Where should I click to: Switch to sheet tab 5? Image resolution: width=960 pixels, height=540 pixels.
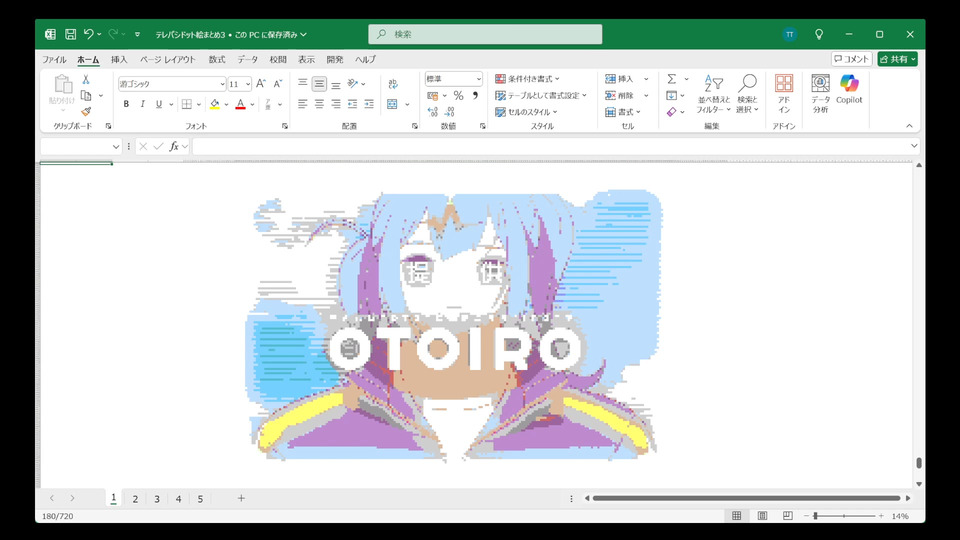(x=200, y=499)
